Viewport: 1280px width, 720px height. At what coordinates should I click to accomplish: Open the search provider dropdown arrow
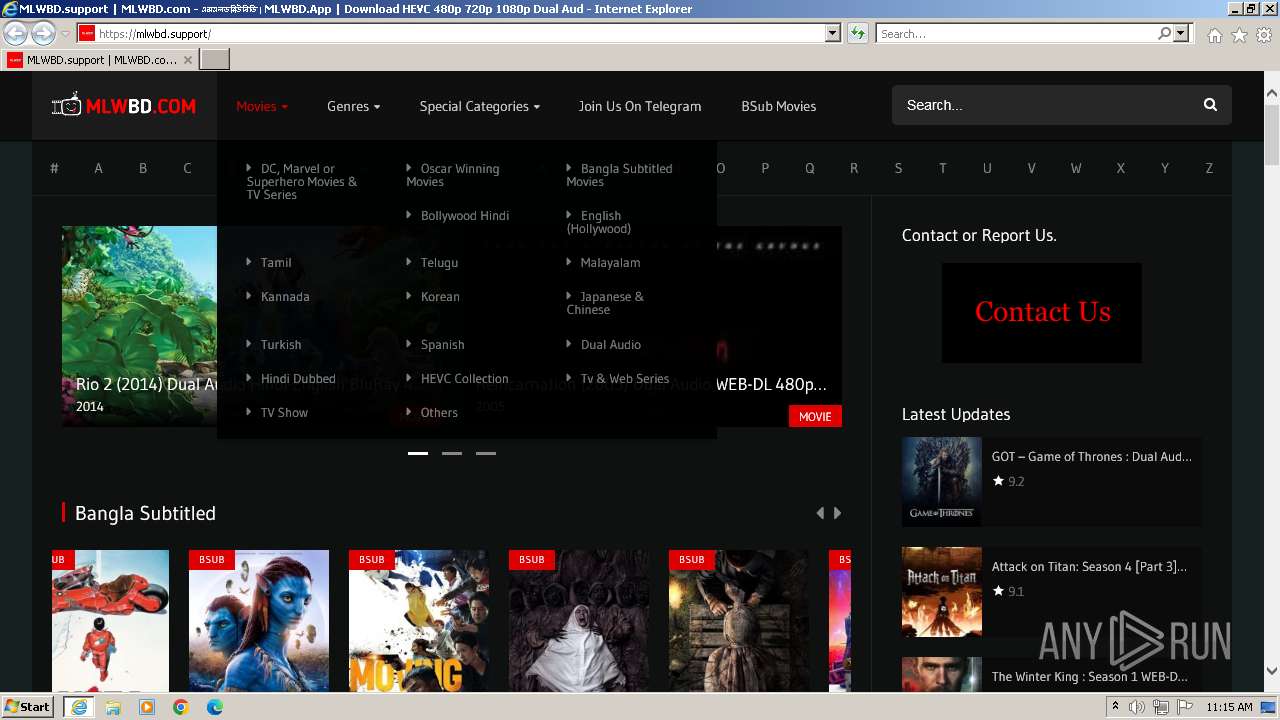pos(1181,34)
